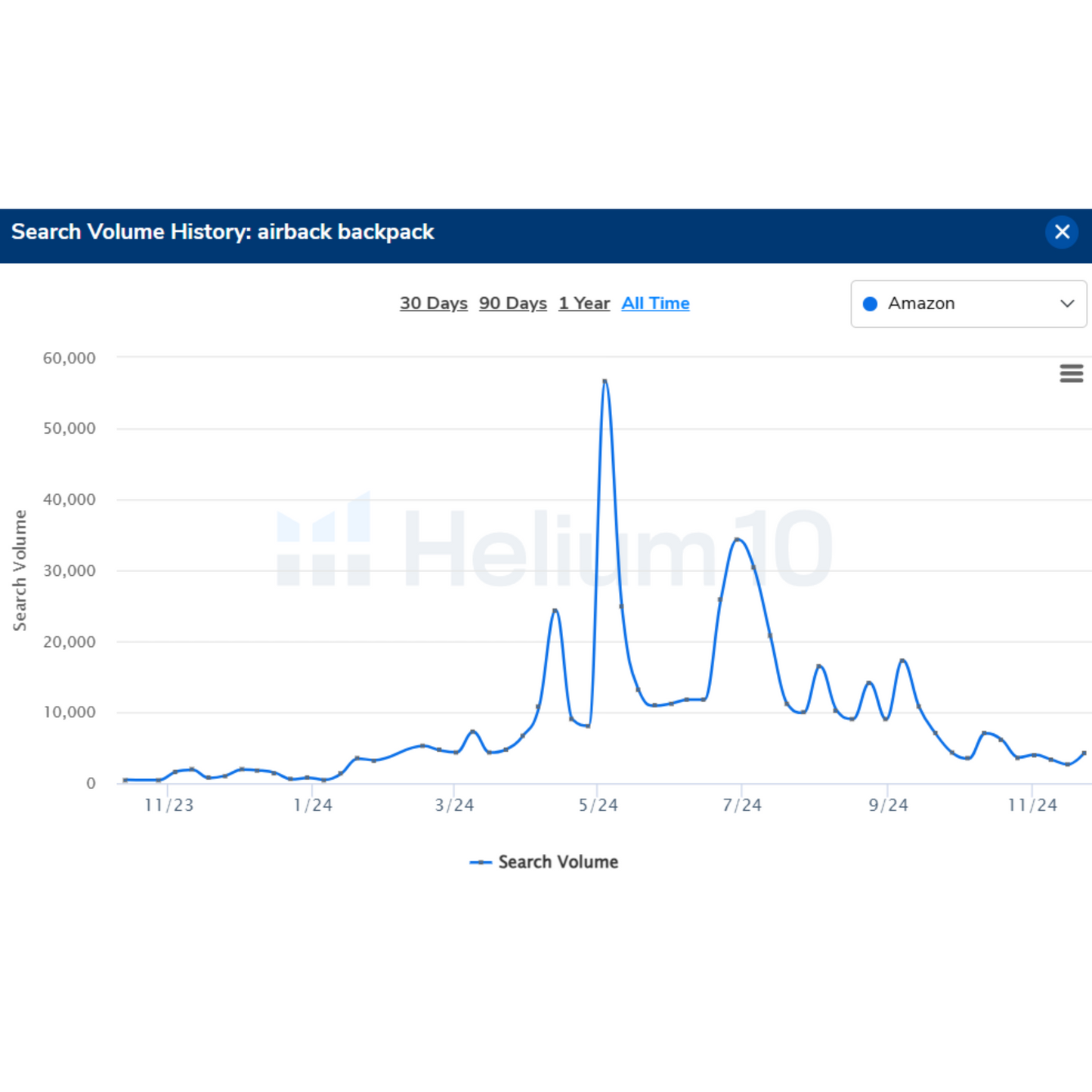Open the chart hamburger menu
Viewport: 1092px width, 1092px height.
(x=1071, y=373)
